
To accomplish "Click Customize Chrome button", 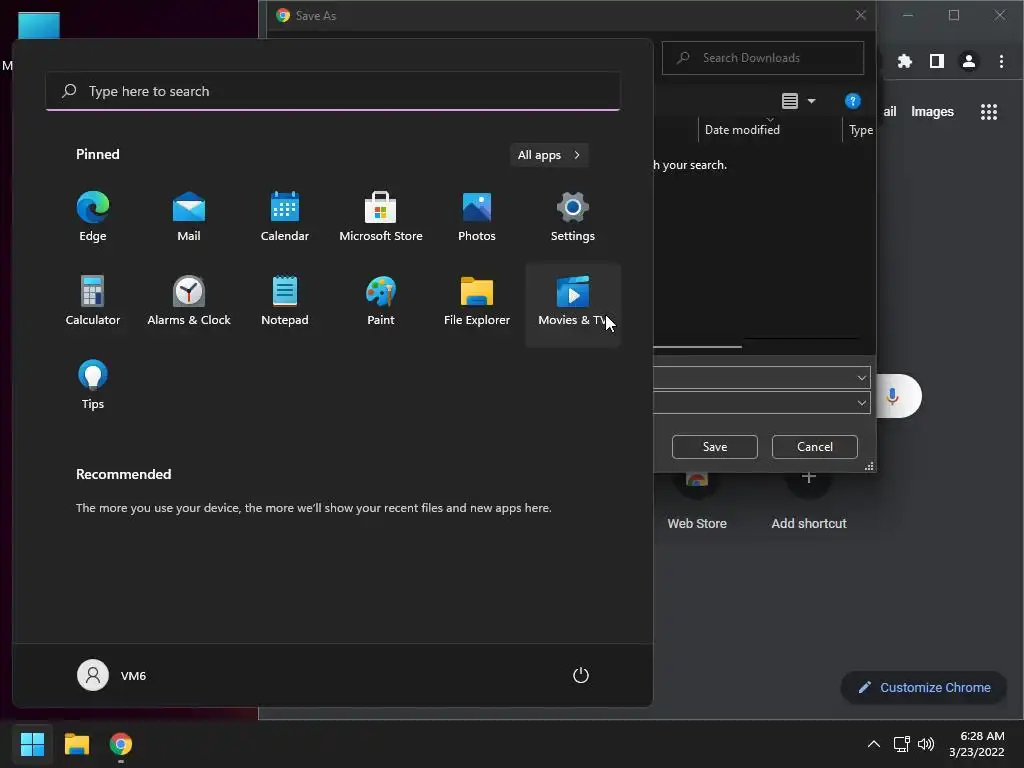I will coord(923,687).
